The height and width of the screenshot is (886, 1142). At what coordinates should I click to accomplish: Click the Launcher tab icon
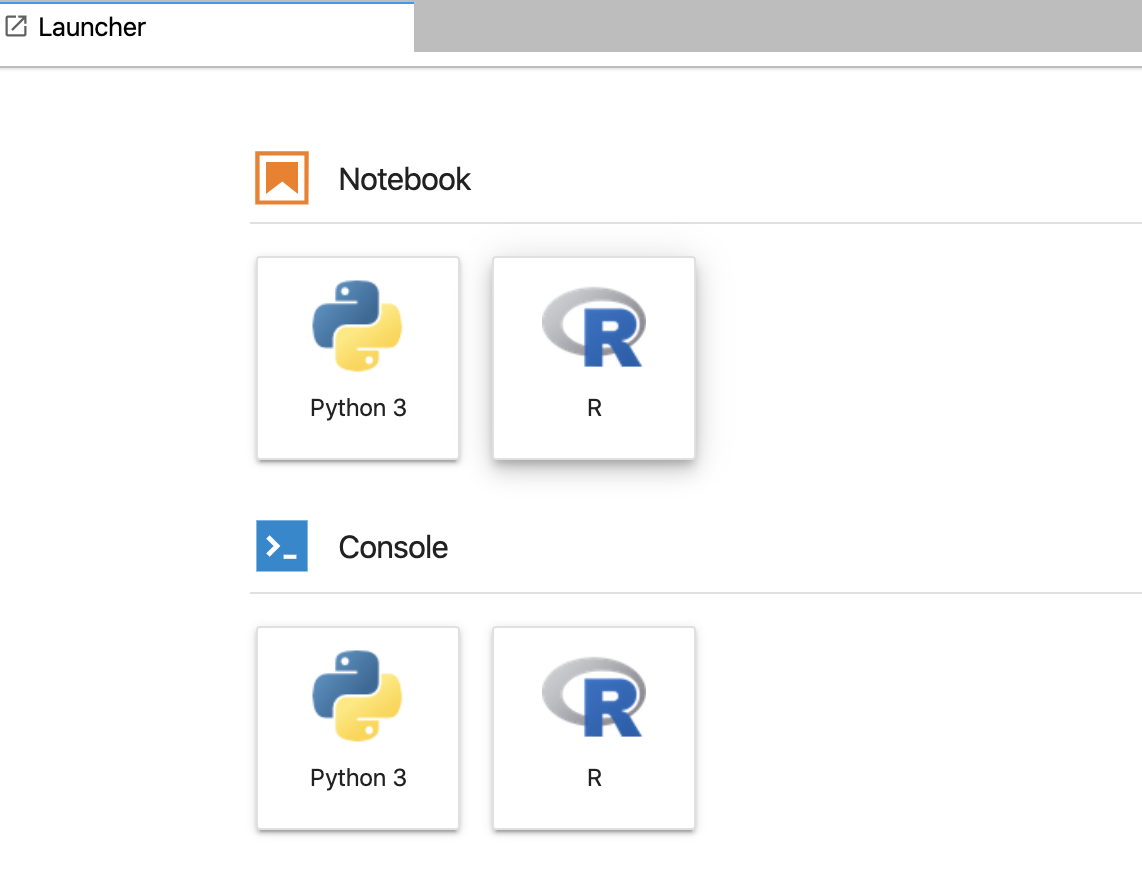point(16,27)
